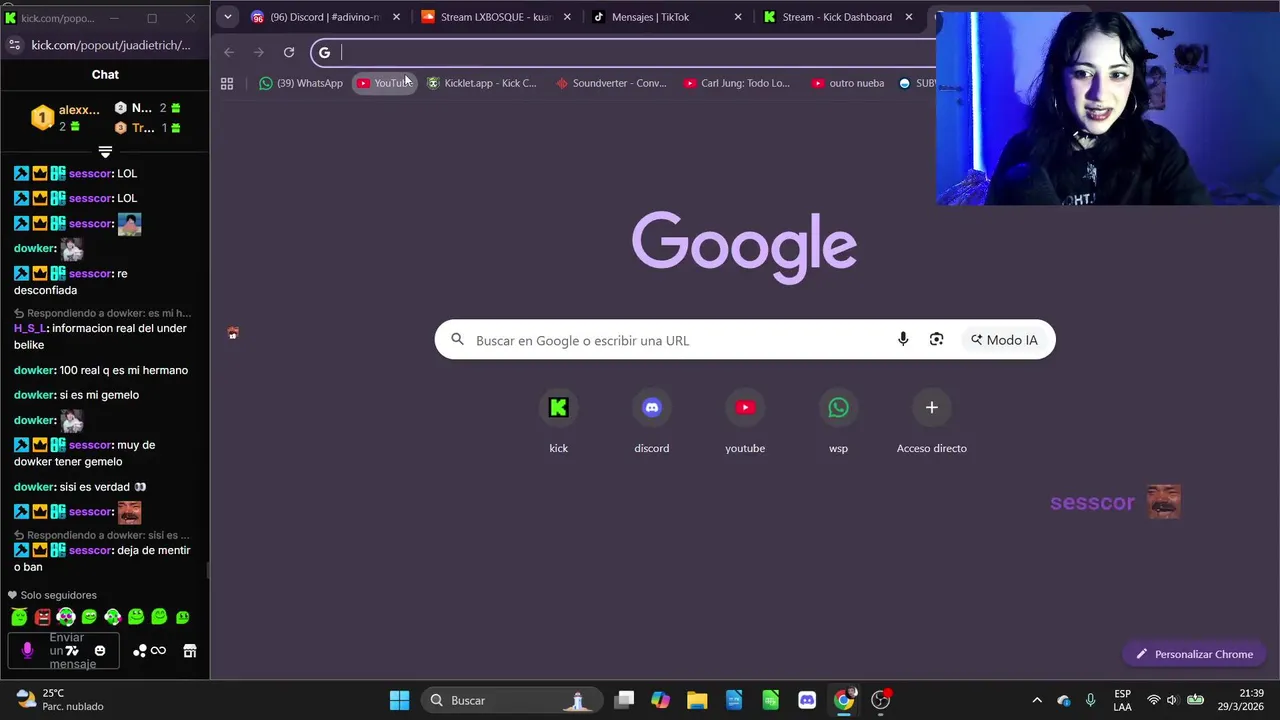Click username H_S_L in chat

[29, 328]
